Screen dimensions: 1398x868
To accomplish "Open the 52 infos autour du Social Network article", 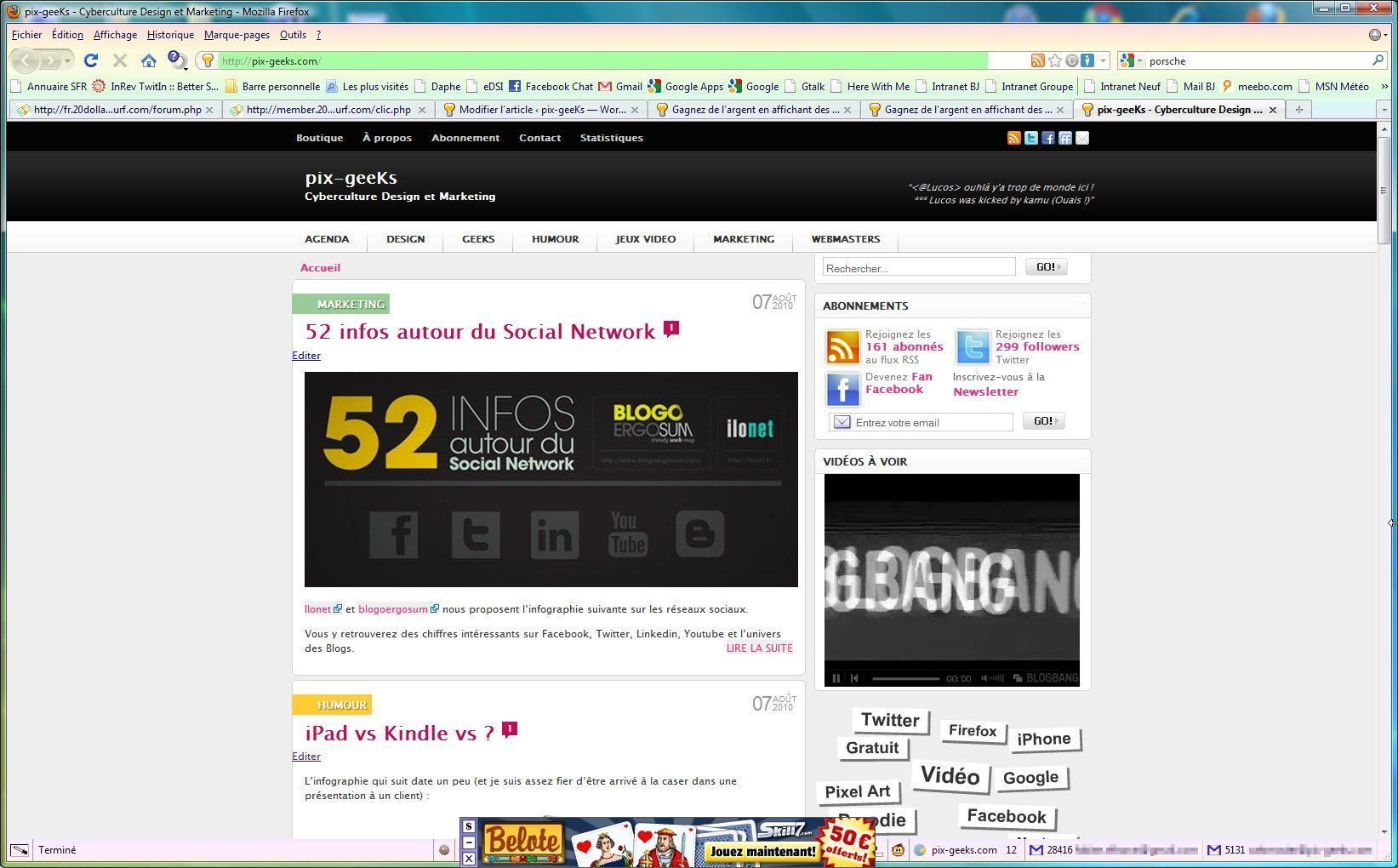I will coord(480,331).
